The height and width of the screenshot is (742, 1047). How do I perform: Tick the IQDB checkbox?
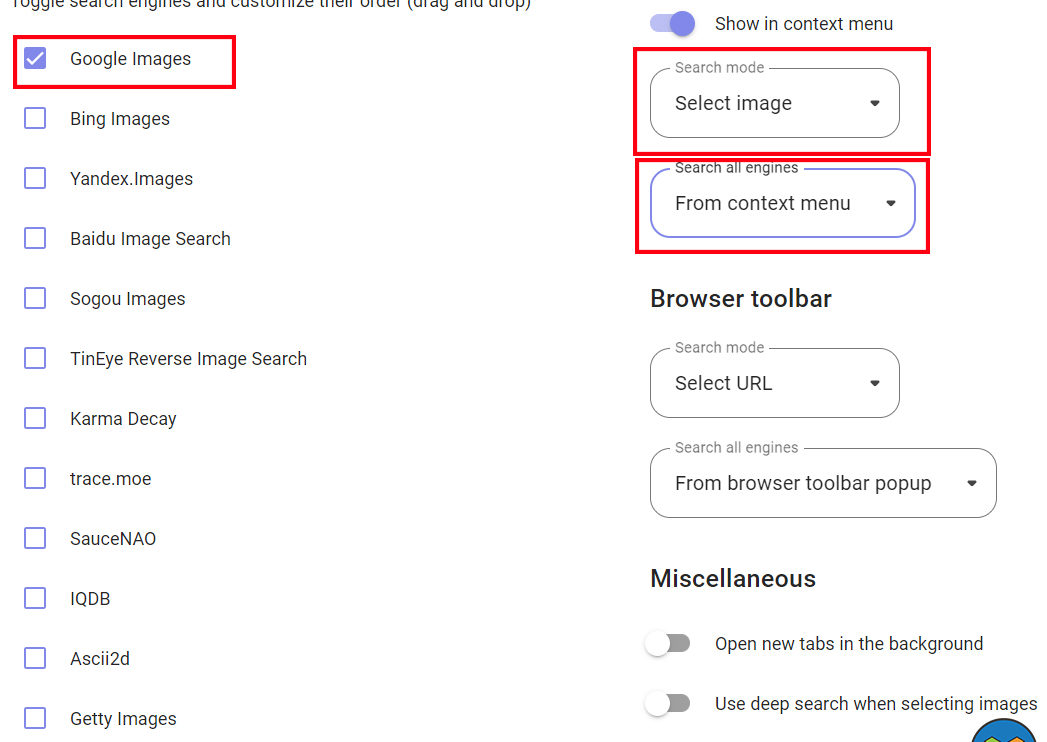(x=35, y=599)
